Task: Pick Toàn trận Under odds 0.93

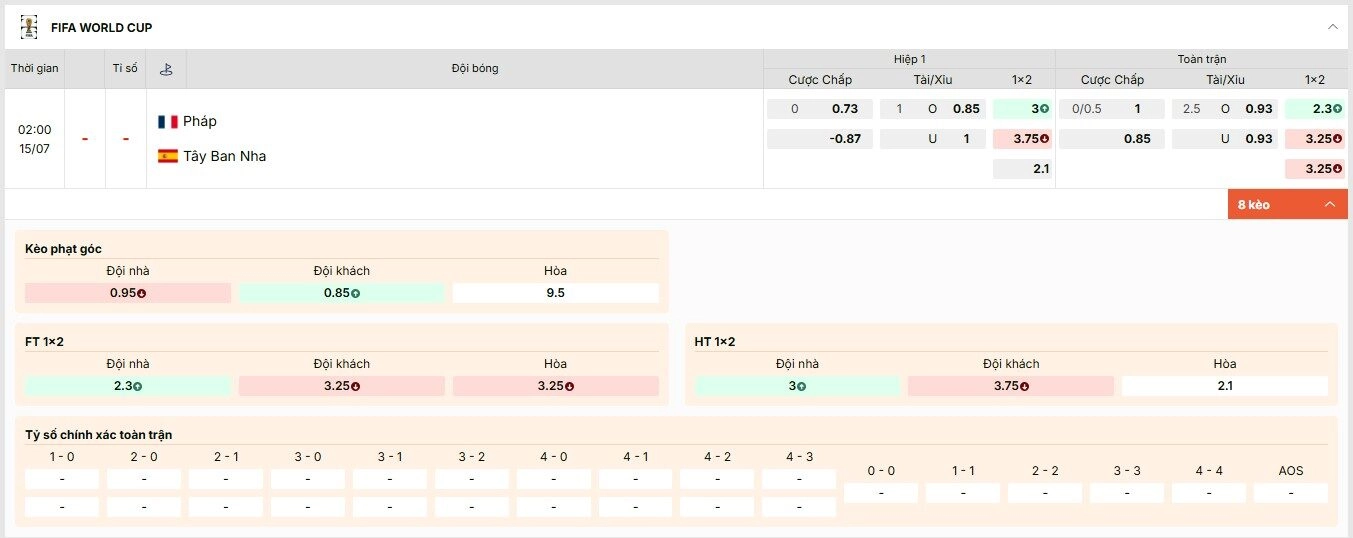Action: pos(1225,139)
